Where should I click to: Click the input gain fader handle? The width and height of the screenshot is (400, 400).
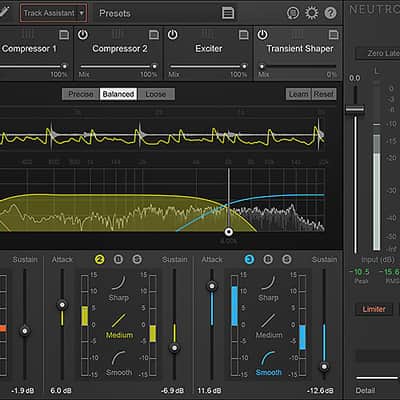pyautogui.click(x=355, y=109)
